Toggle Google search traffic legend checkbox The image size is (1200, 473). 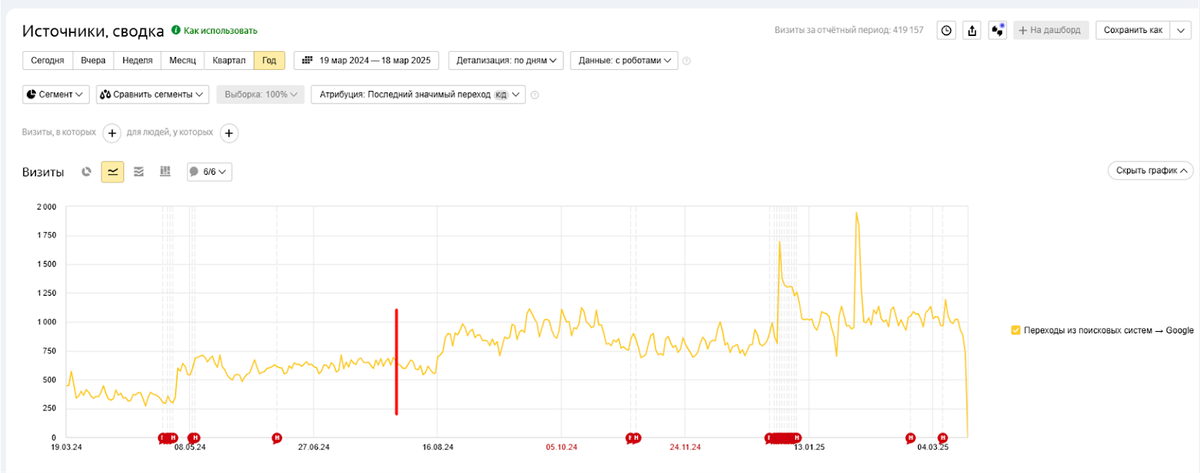[x=1015, y=330]
